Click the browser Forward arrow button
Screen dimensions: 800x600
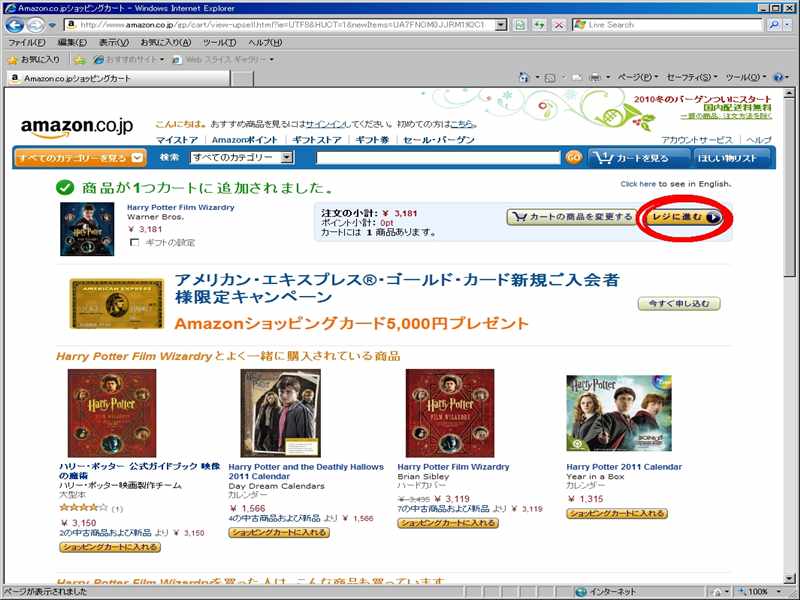coord(35,25)
